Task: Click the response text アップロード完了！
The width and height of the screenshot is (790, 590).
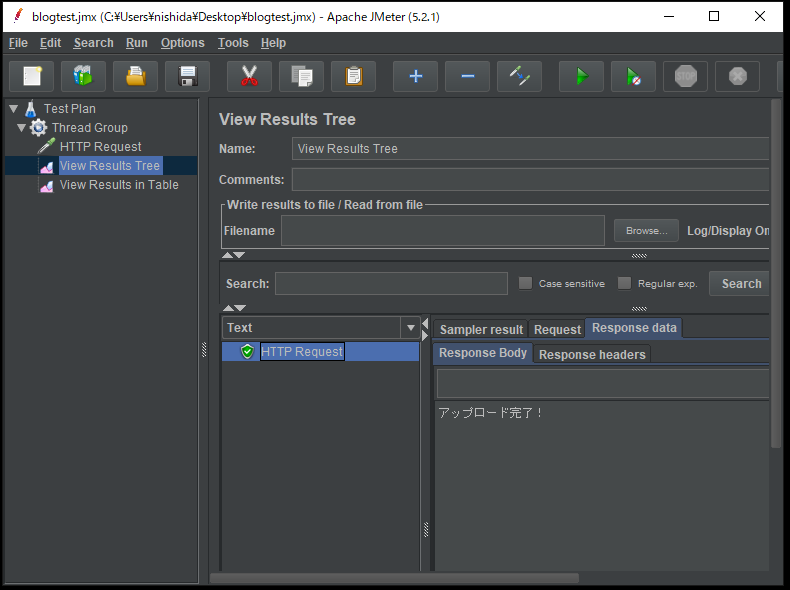Action: 490,413
